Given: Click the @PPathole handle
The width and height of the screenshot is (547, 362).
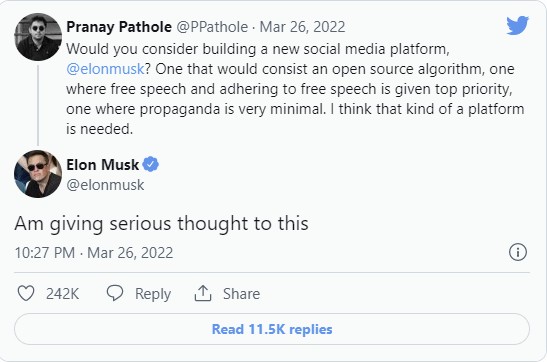Looking at the screenshot, I should [x=212, y=27].
